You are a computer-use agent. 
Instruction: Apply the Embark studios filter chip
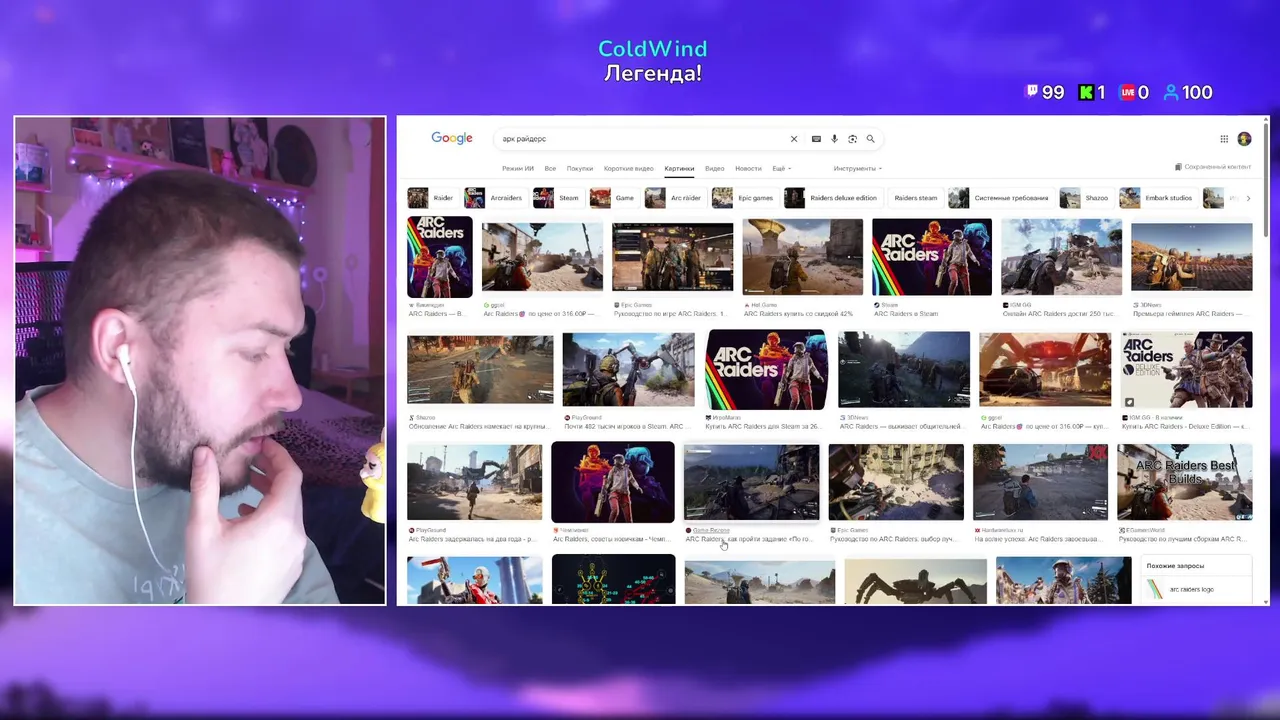pyautogui.click(x=1157, y=198)
